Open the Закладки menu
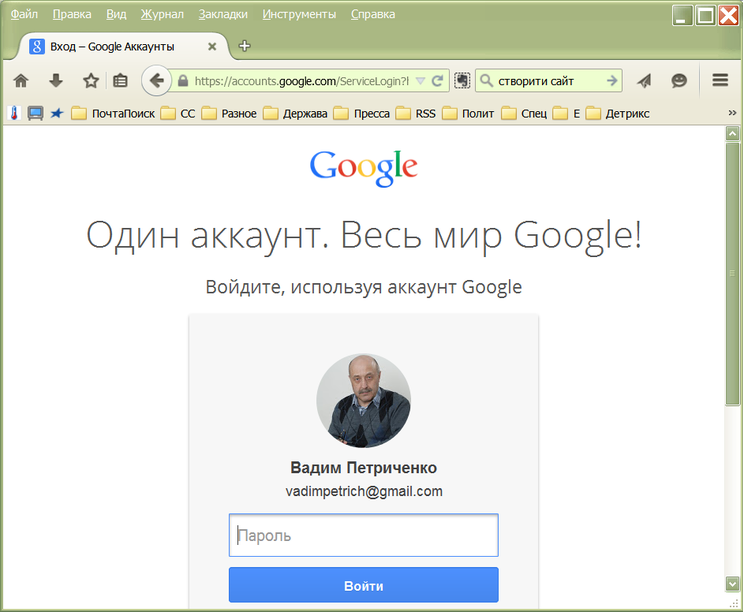 [223, 14]
